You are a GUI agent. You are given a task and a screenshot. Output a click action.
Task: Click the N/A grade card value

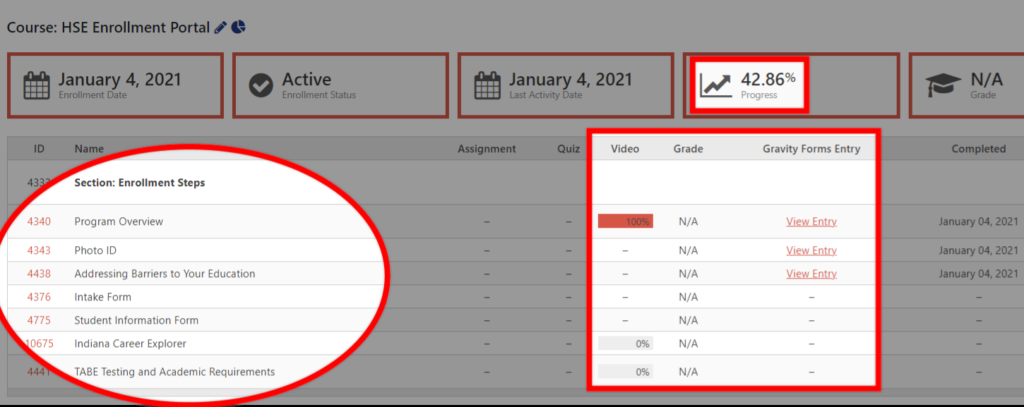coord(986,80)
